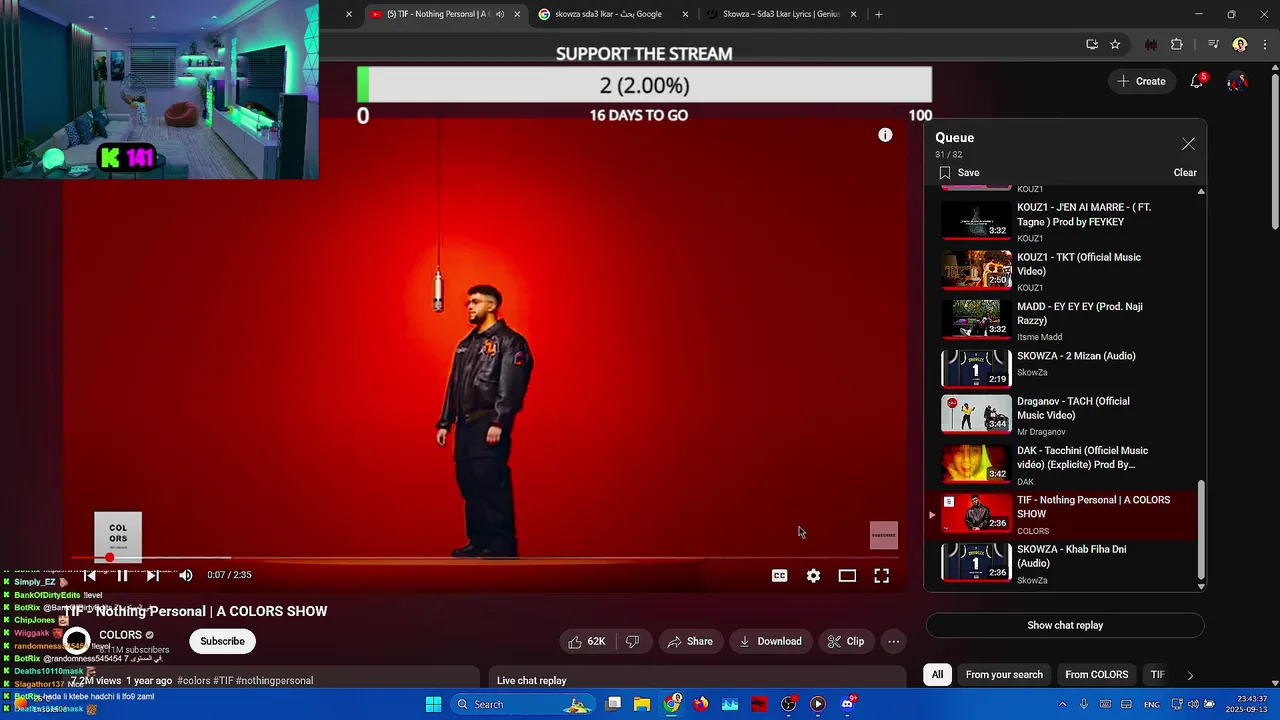Viewport: 1280px width, 720px height.
Task: Select the From your search chip
Action: click(1004, 674)
